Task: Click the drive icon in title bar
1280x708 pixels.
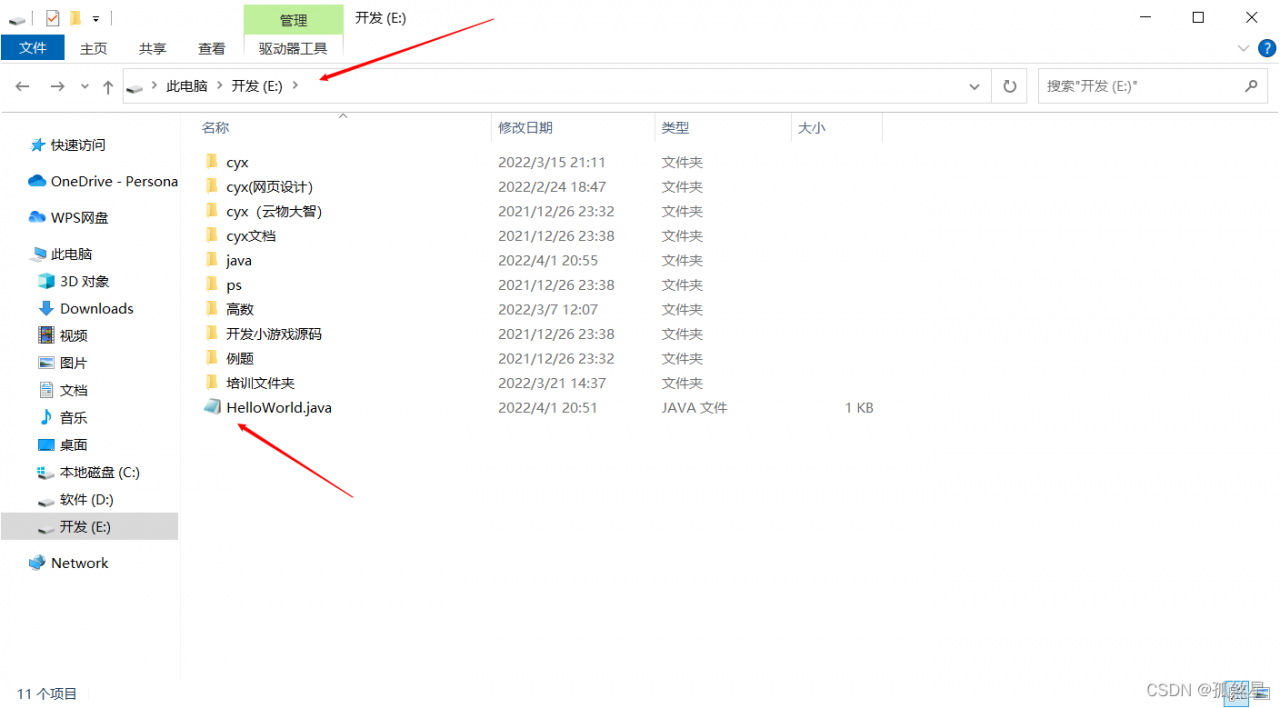Action: point(17,18)
